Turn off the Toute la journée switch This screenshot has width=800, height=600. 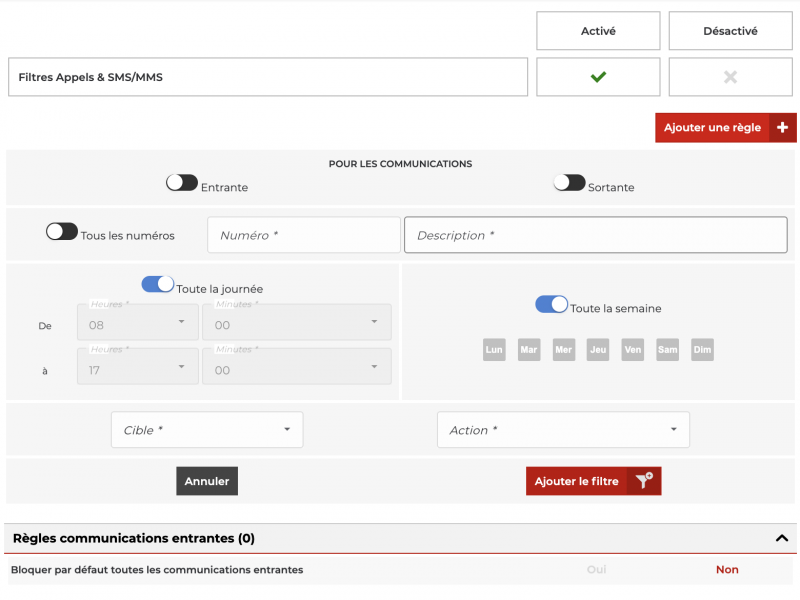point(158,285)
